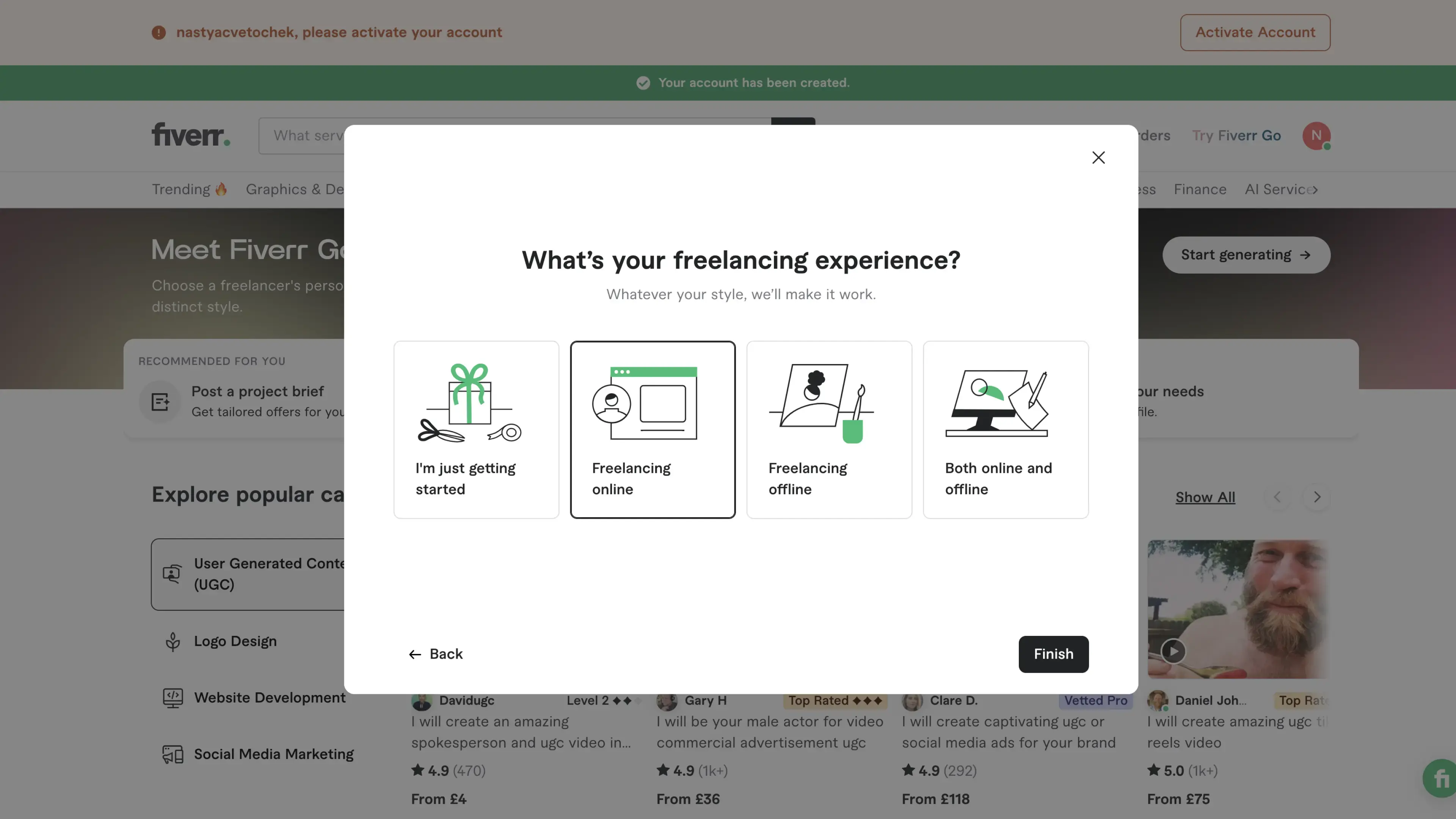Play the Daniel Joh video thumbnail
Image resolution: width=1456 pixels, height=819 pixels.
(x=1174, y=651)
